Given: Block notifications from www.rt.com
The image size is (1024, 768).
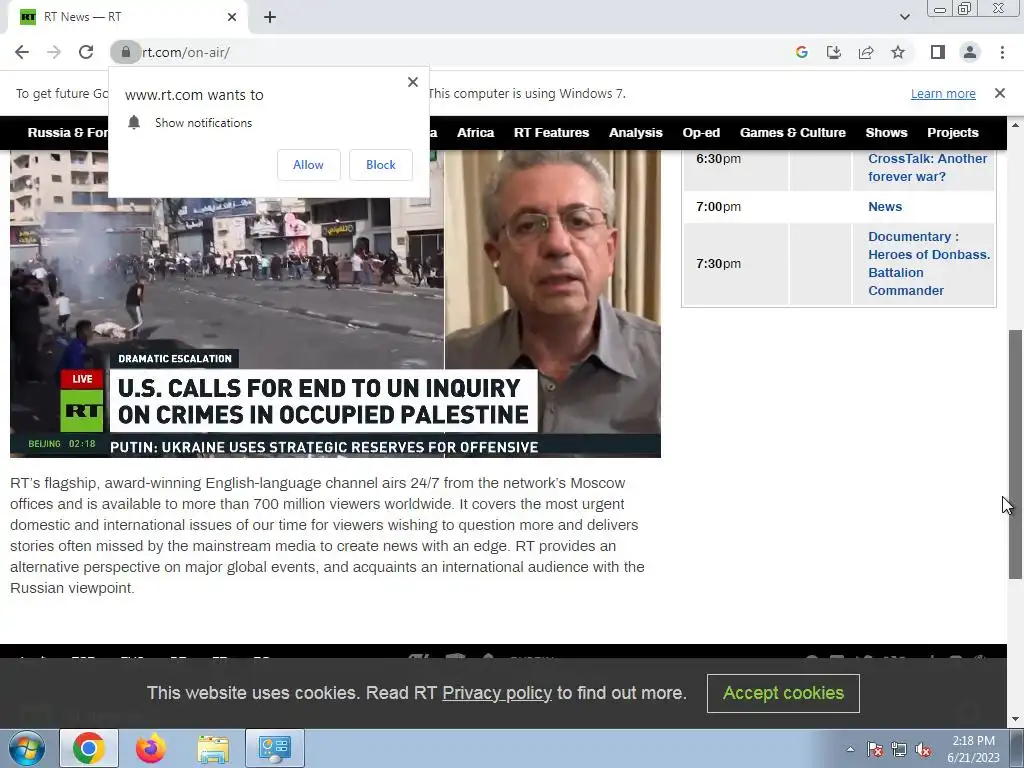Looking at the screenshot, I should pyautogui.click(x=381, y=165).
